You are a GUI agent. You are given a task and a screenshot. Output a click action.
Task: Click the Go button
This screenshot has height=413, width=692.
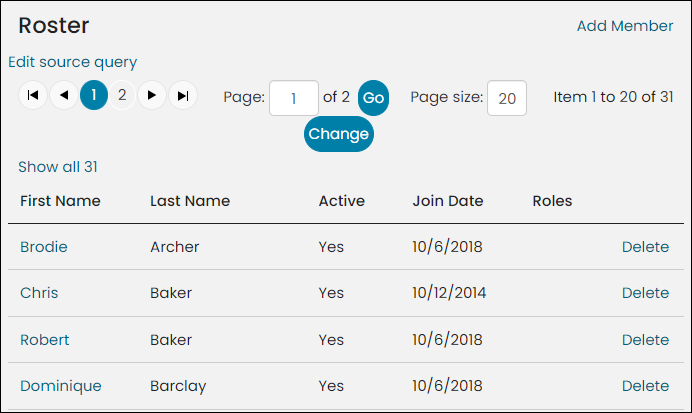[x=373, y=98]
